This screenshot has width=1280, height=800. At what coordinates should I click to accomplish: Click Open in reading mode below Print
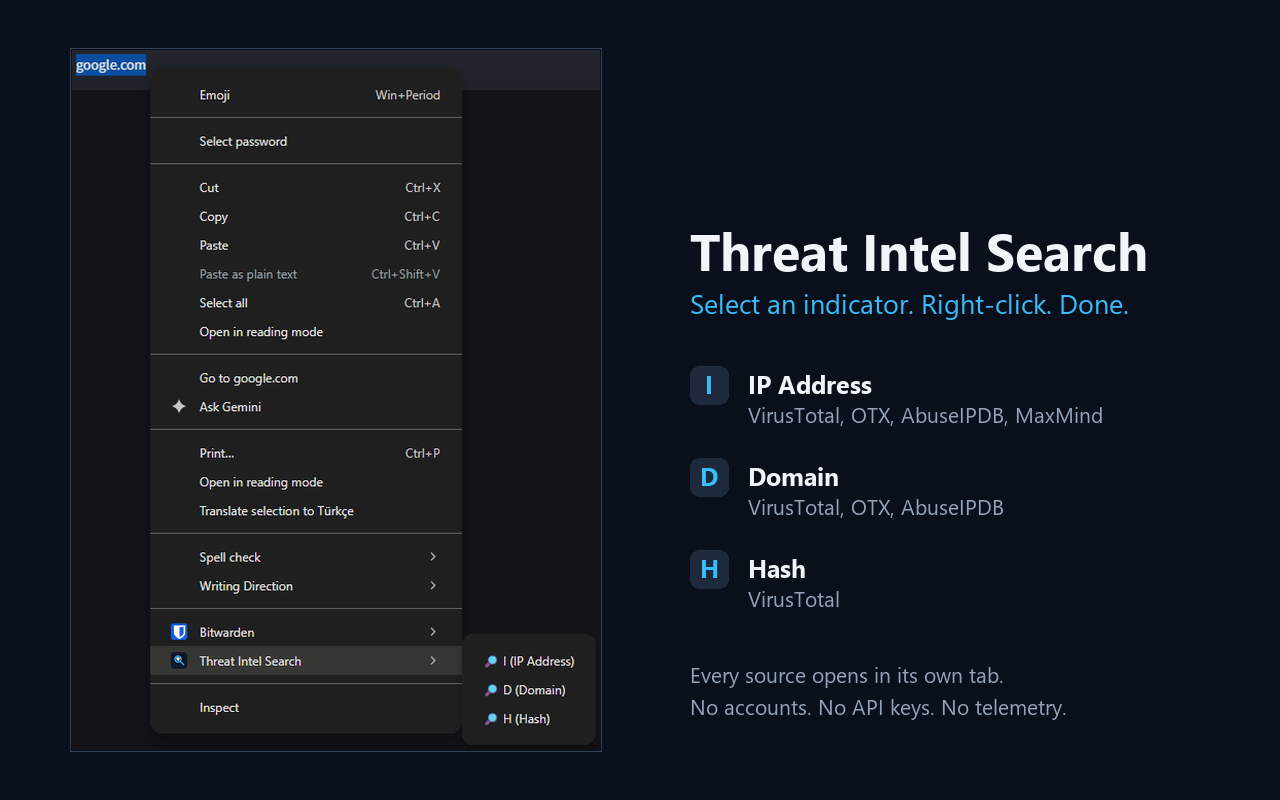(x=306, y=482)
